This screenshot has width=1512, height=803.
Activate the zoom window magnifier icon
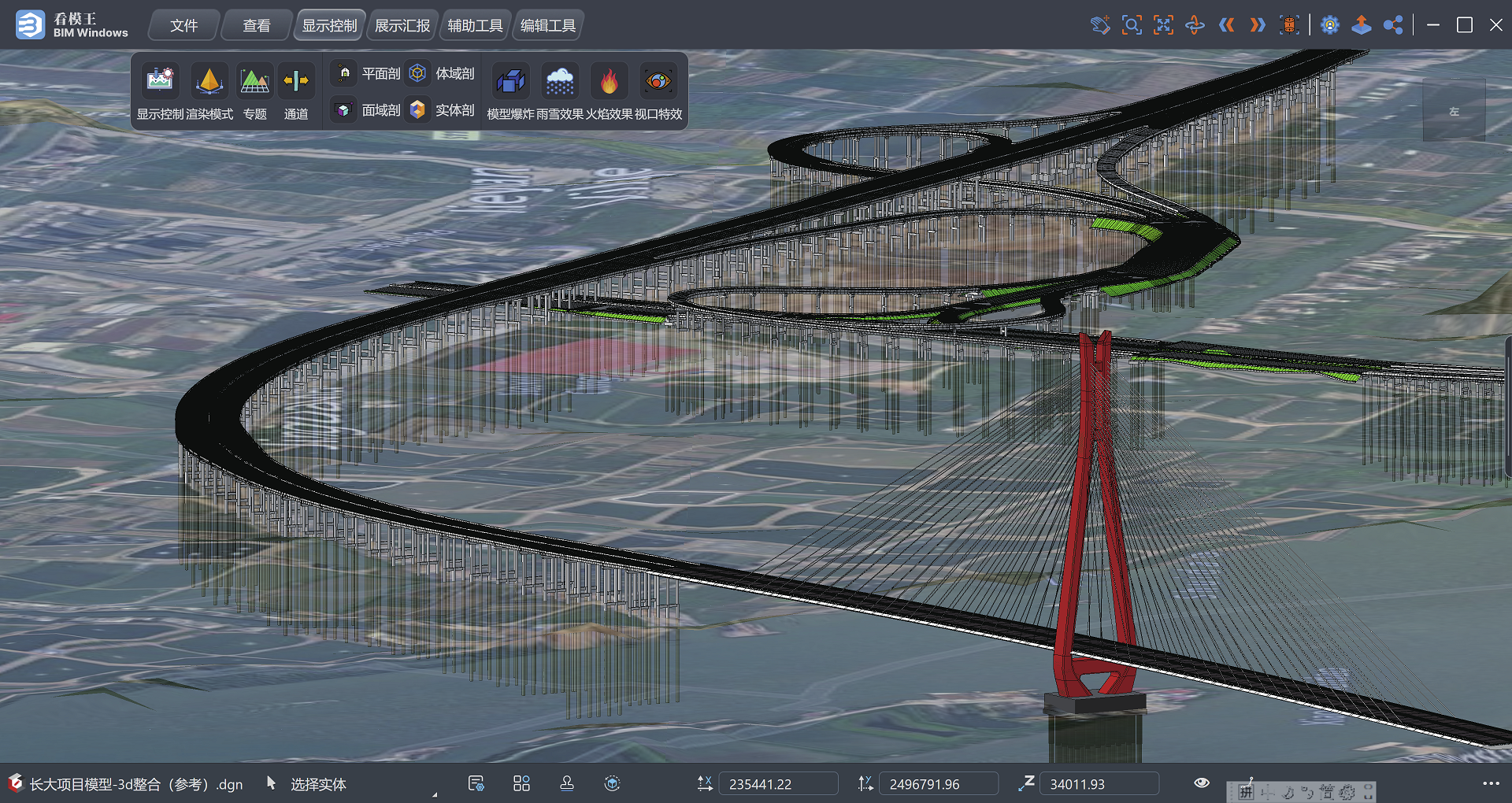click(x=1132, y=25)
